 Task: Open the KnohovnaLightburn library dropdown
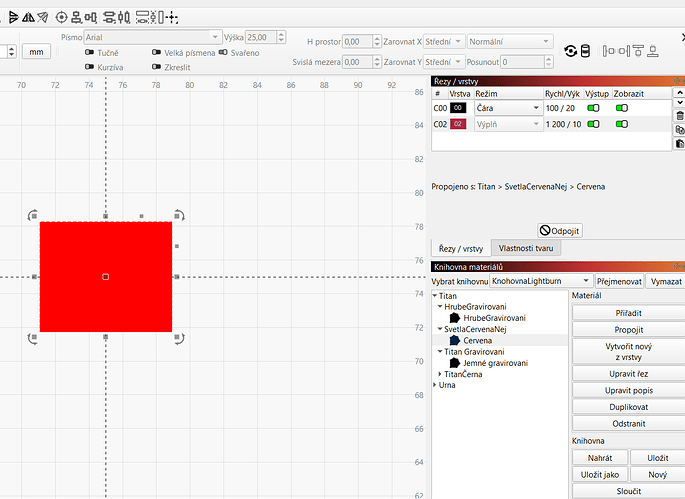coord(534,282)
